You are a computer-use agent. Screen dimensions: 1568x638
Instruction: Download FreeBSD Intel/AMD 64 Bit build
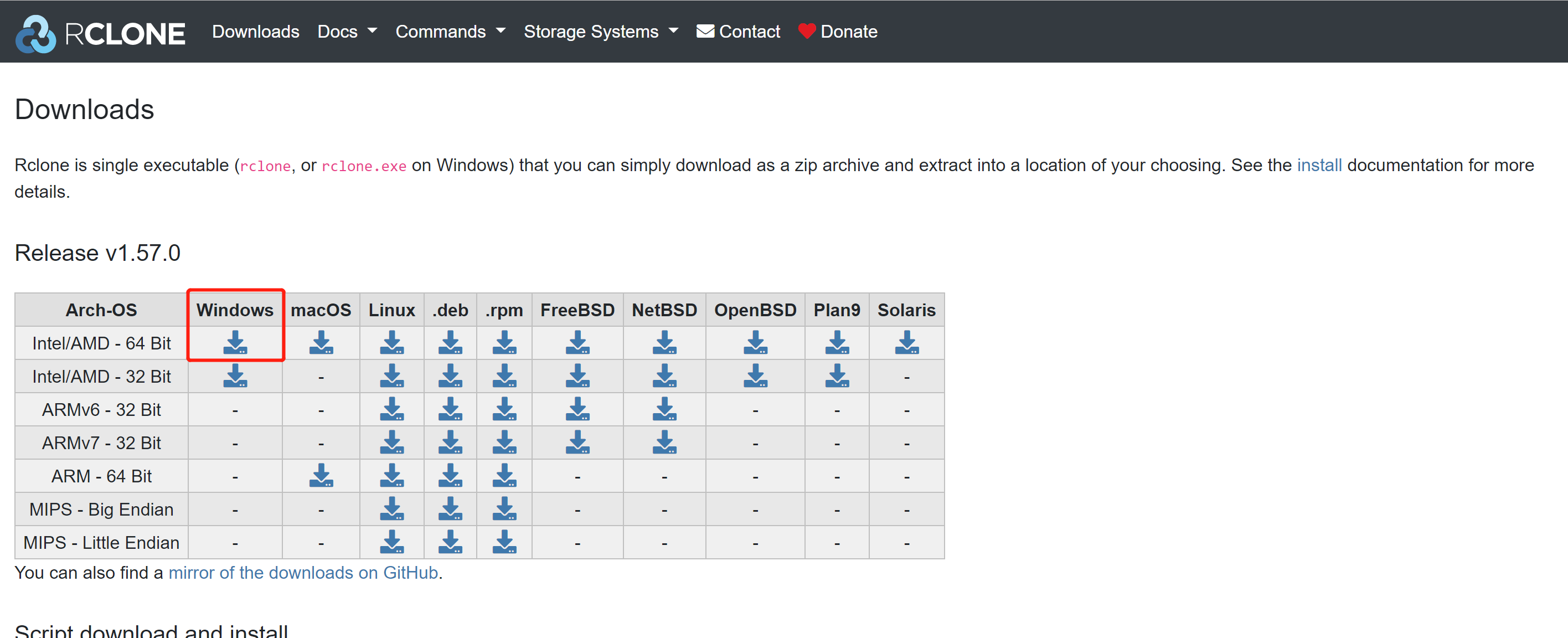tap(577, 343)
